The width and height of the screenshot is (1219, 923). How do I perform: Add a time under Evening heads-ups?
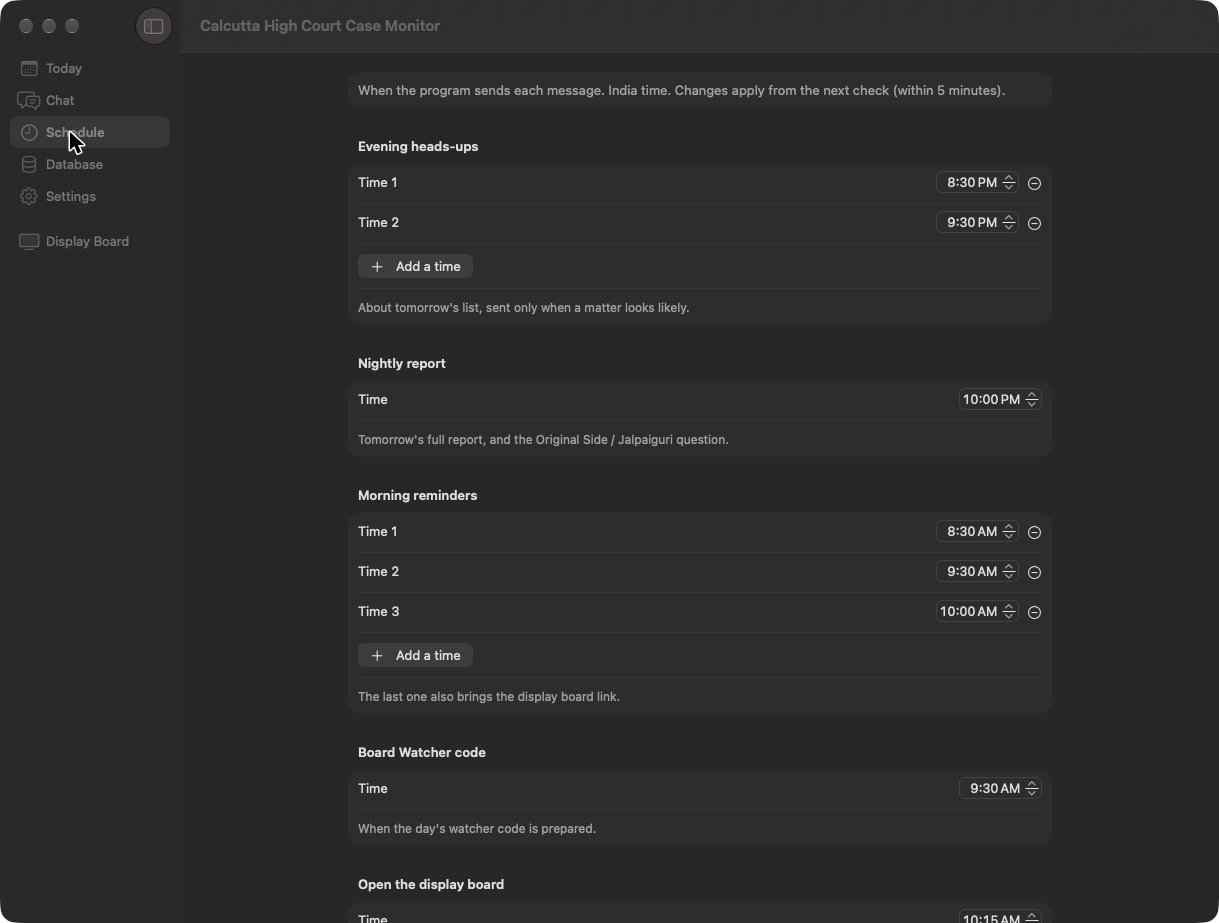[415, 266]
